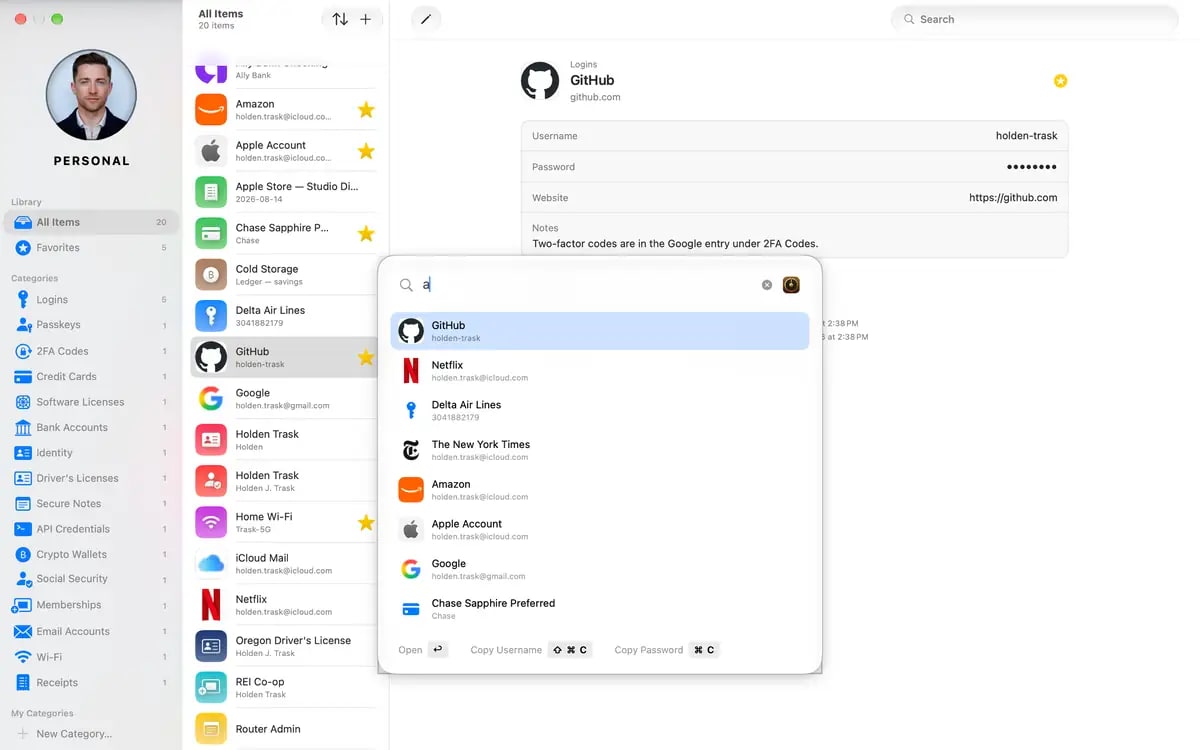1200x750 pixels.
Task: Open Social Security category
Action: tap(91, 579)
